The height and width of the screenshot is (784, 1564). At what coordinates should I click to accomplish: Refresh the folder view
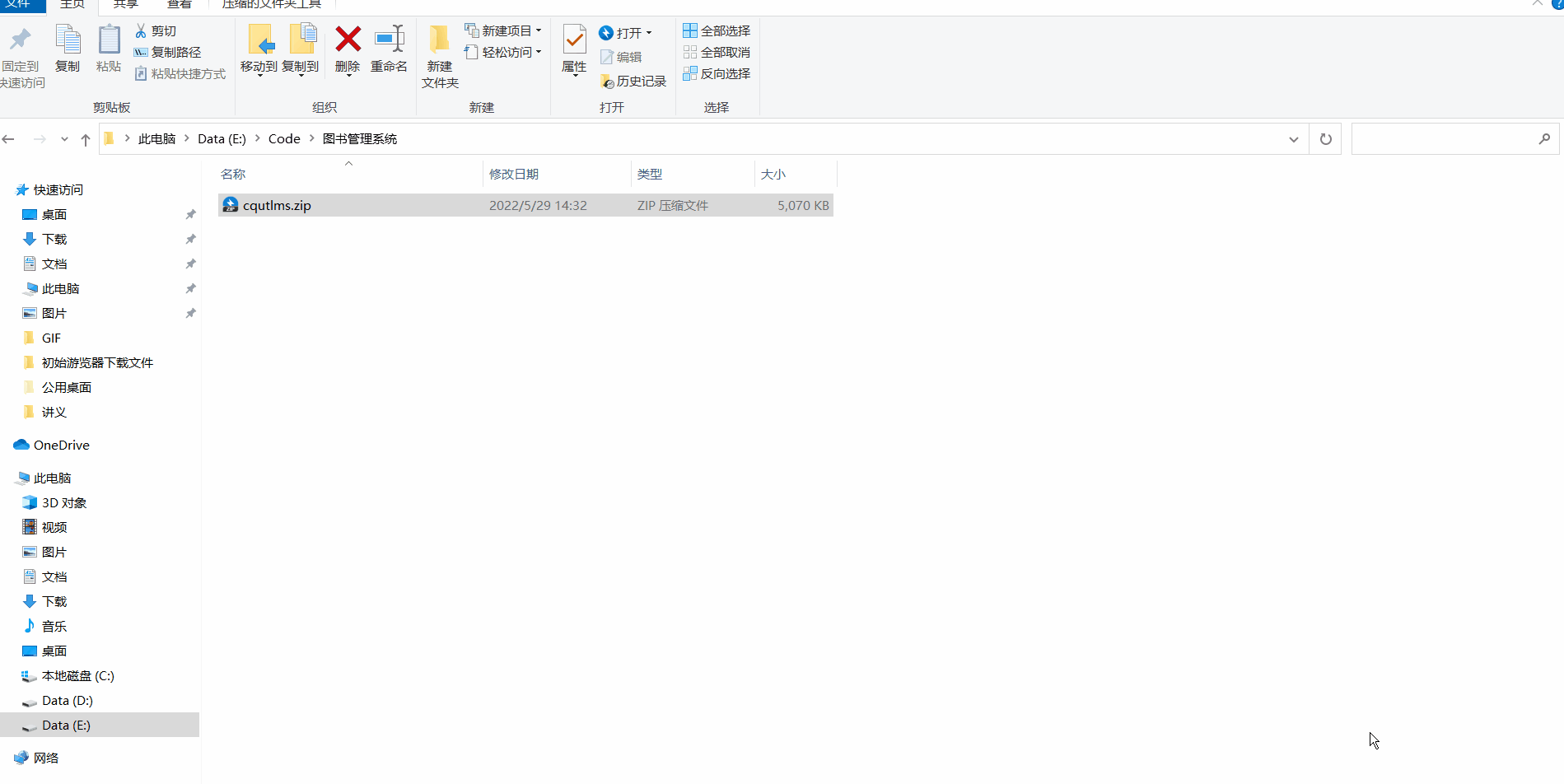coord(1324,138)
